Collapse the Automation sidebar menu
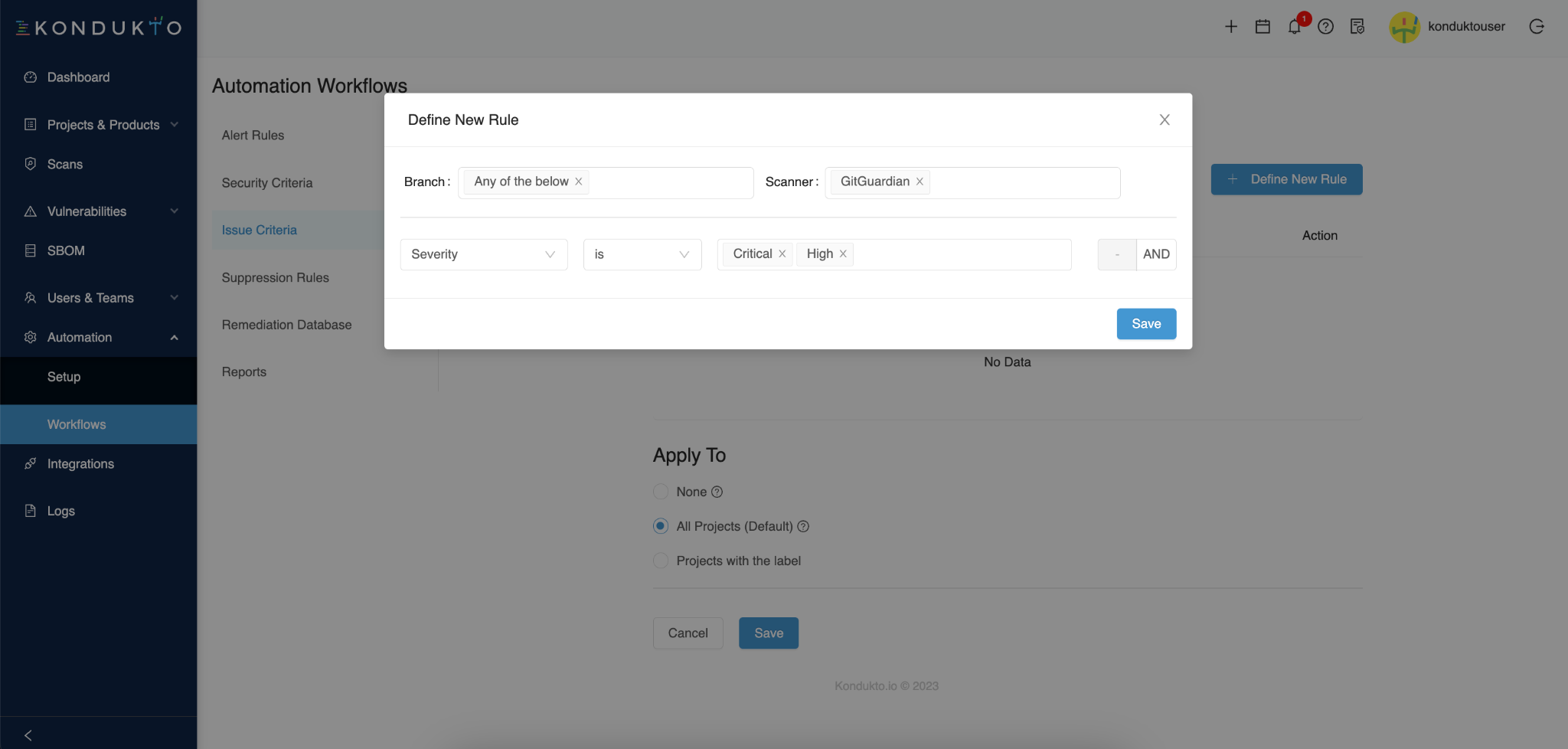This screenshot has width=1568, height=749. point(175,337)
